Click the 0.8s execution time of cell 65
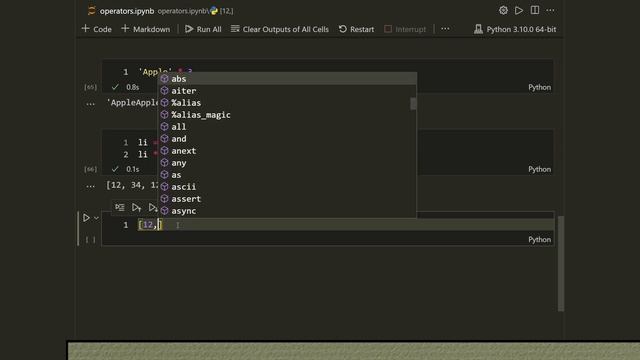 [132, 87]
